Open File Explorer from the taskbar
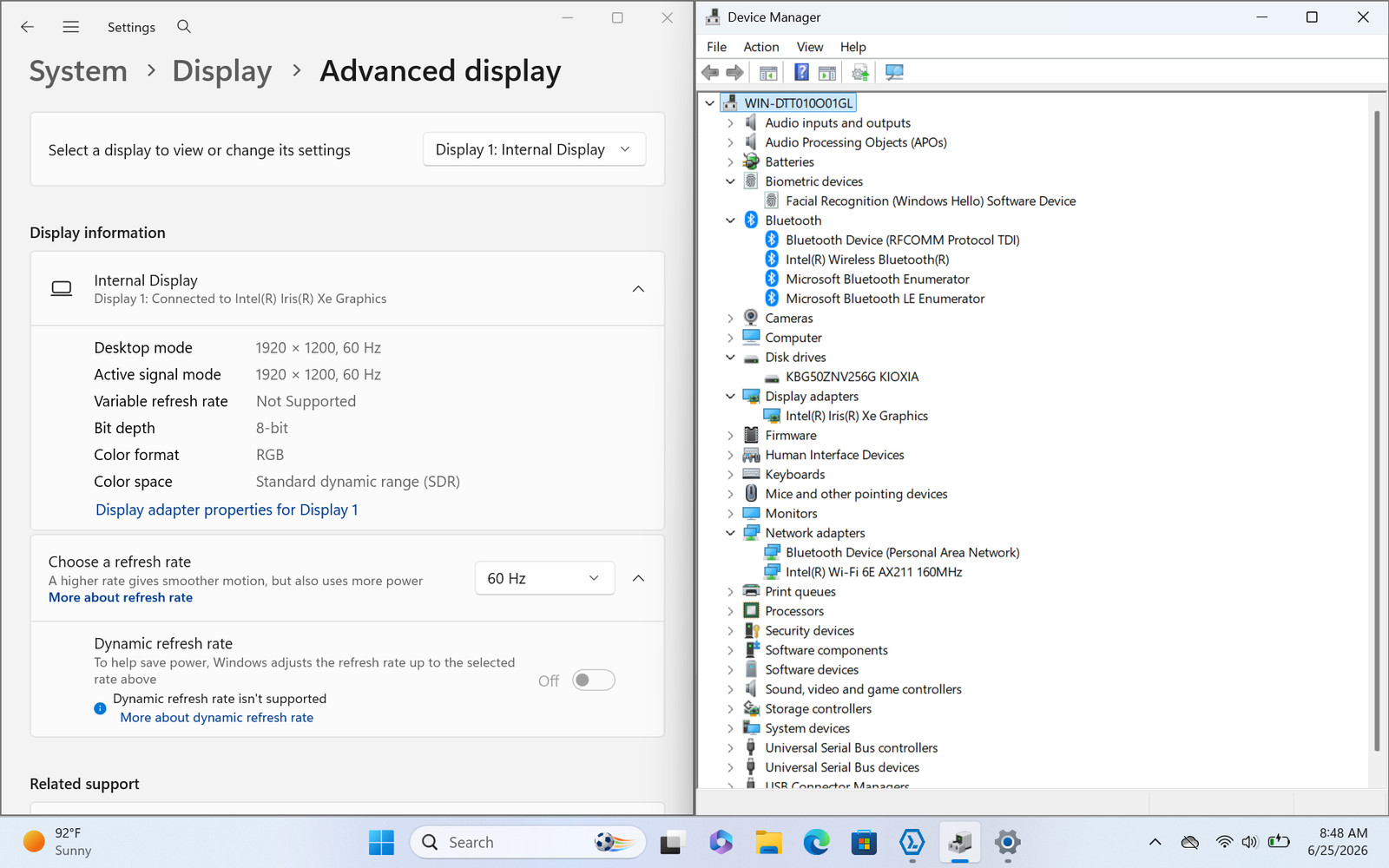Screen dimensions: 1389x868 coord(768,842)
